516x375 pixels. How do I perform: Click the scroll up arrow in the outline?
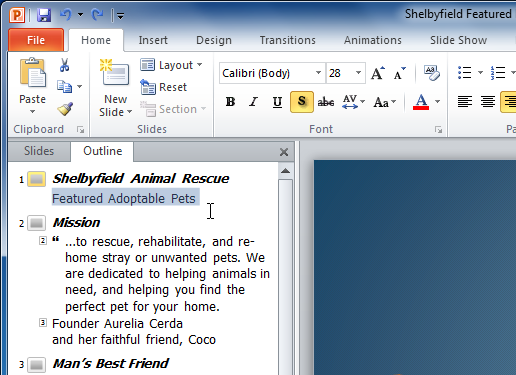285,171
